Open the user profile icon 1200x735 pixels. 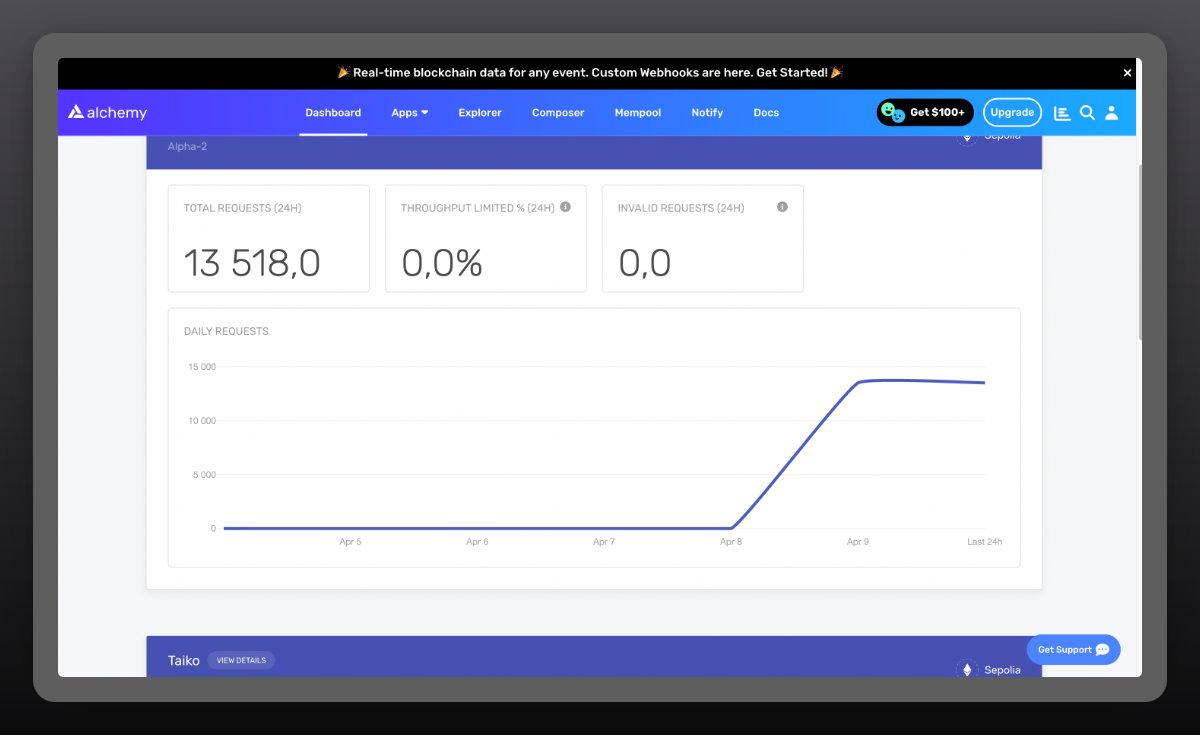coord(1111,113)
